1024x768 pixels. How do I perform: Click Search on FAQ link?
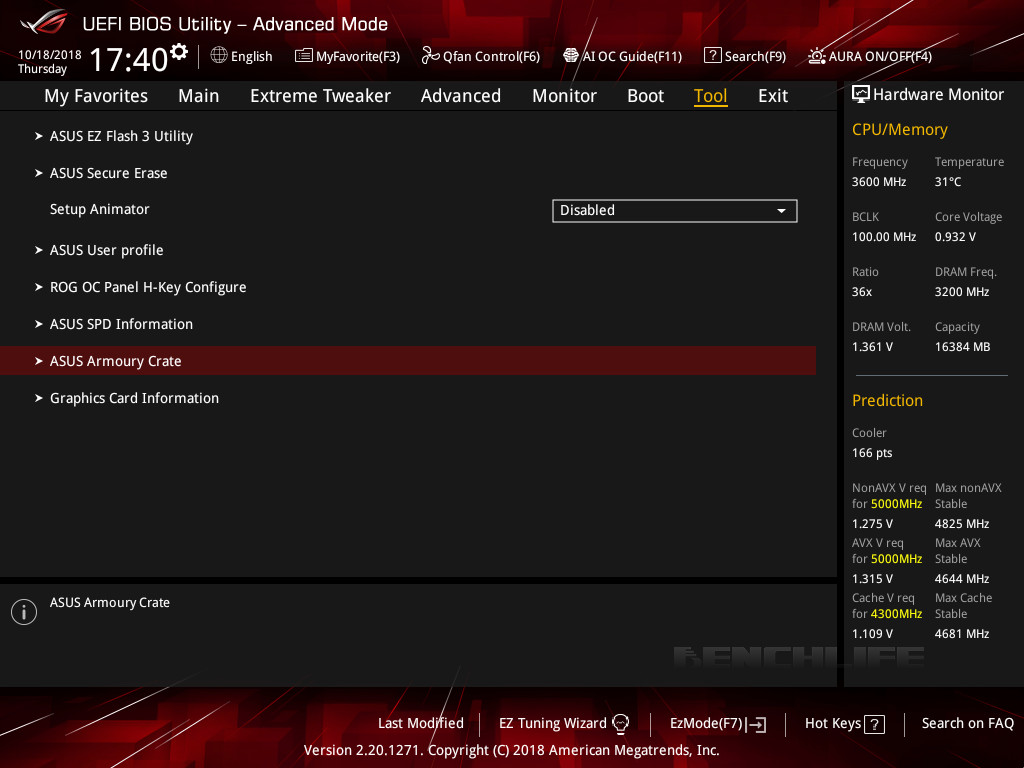tap(967, 724)
